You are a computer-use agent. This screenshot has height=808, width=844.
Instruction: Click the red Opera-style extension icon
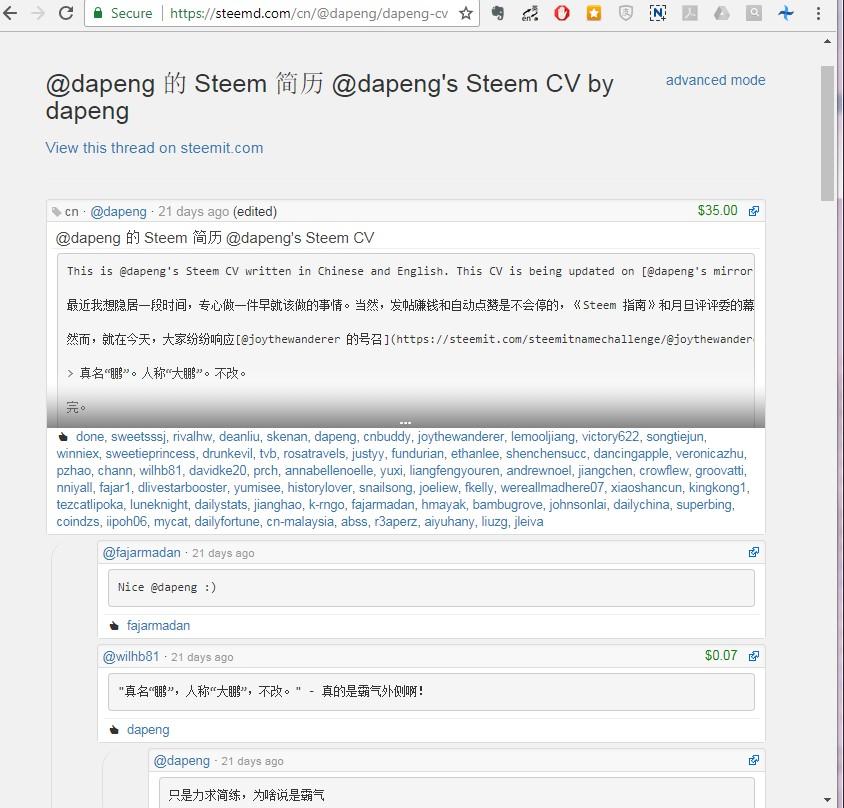tap(561, 13)
